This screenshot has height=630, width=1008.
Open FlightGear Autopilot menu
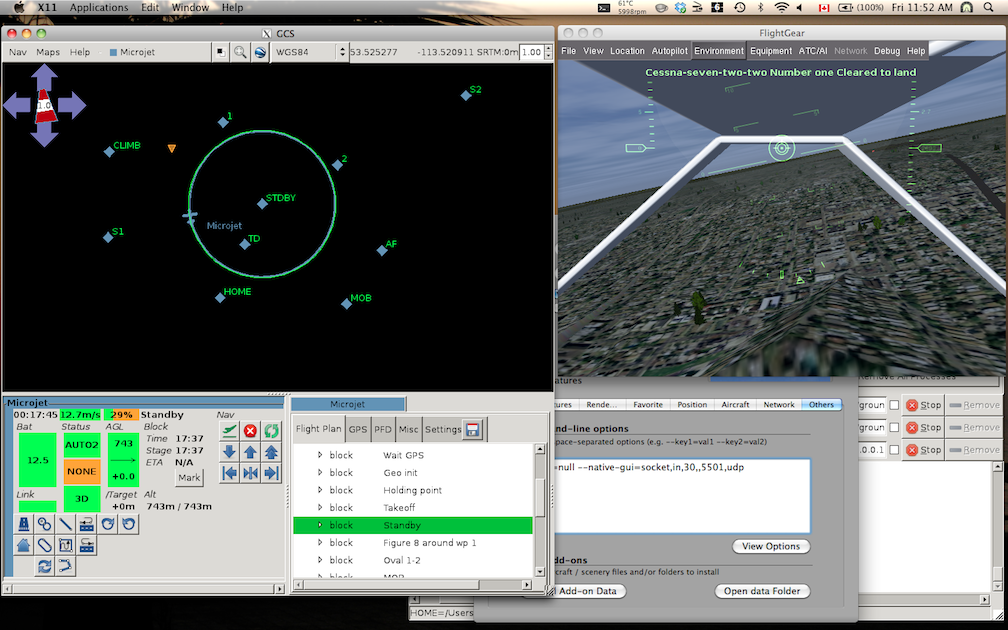click(x=669, y=51)
